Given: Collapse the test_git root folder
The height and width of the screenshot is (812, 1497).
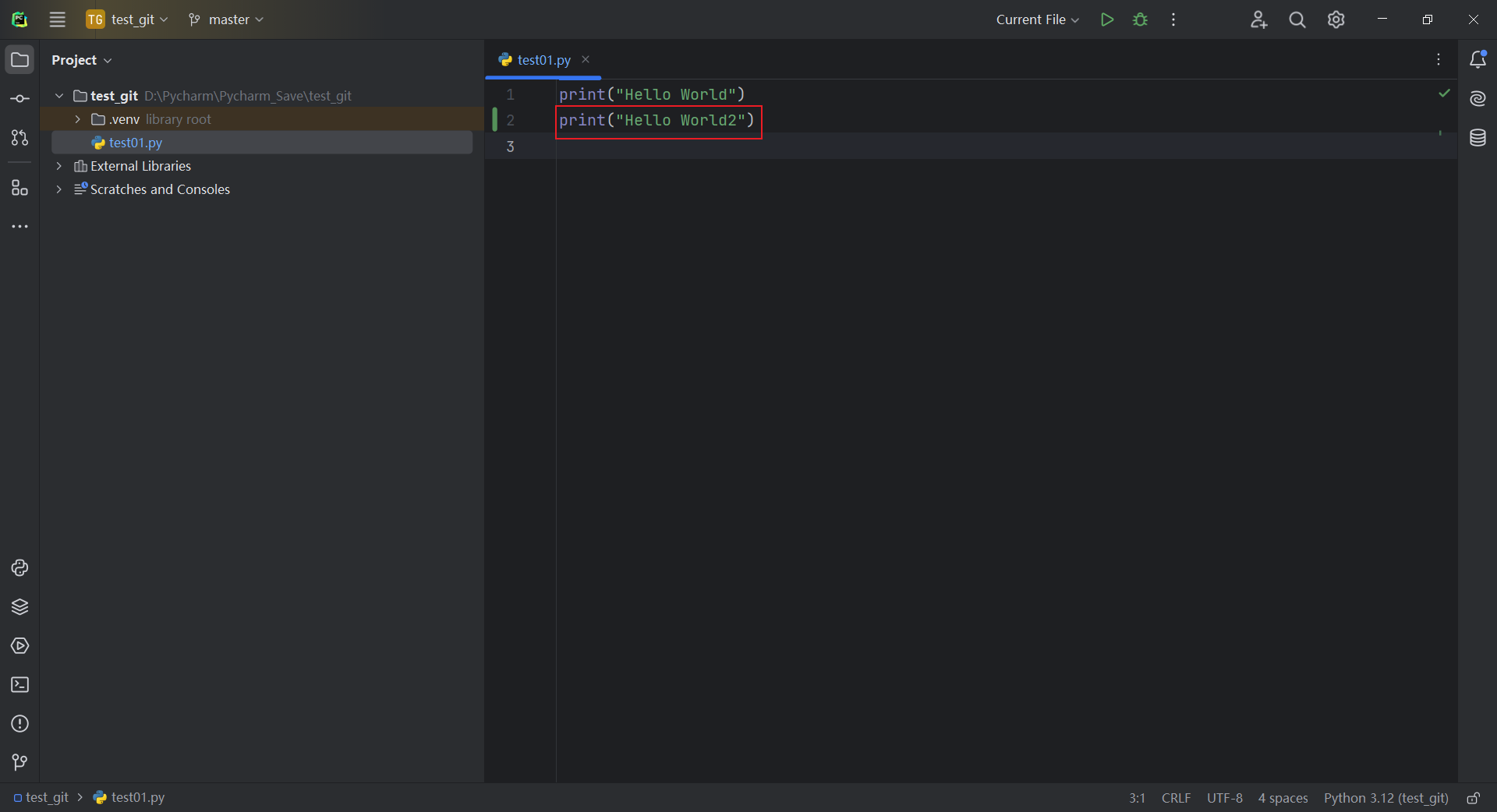Looking at the screenshot, I should pos(59,96).
